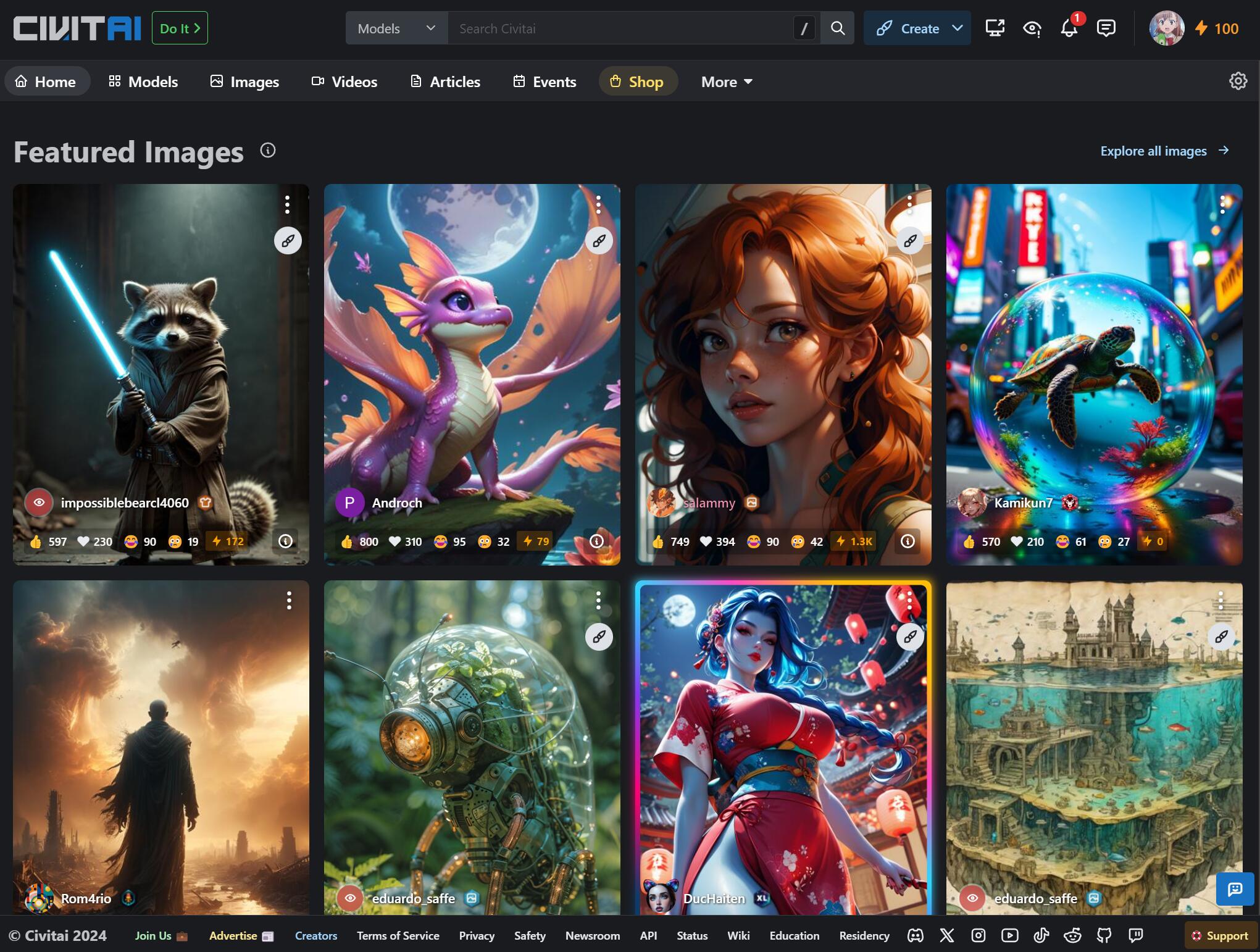Add laugh reaction on salammy's image
The image size is (1260, 952).
tap(762, 541)
